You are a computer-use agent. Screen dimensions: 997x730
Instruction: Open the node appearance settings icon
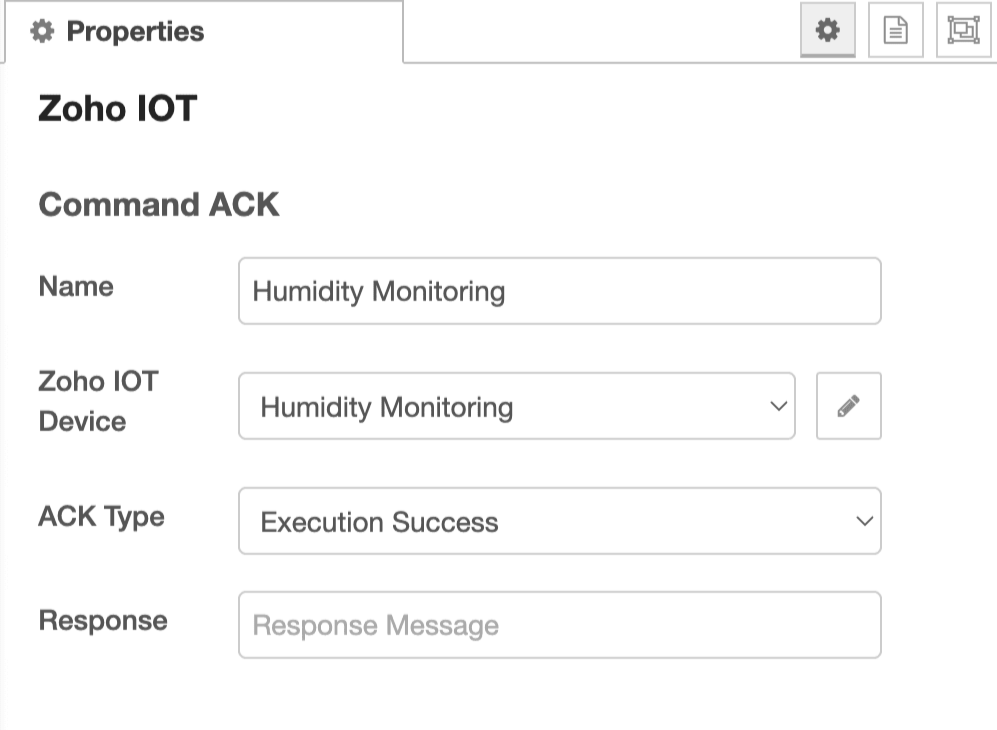[963, 31]
